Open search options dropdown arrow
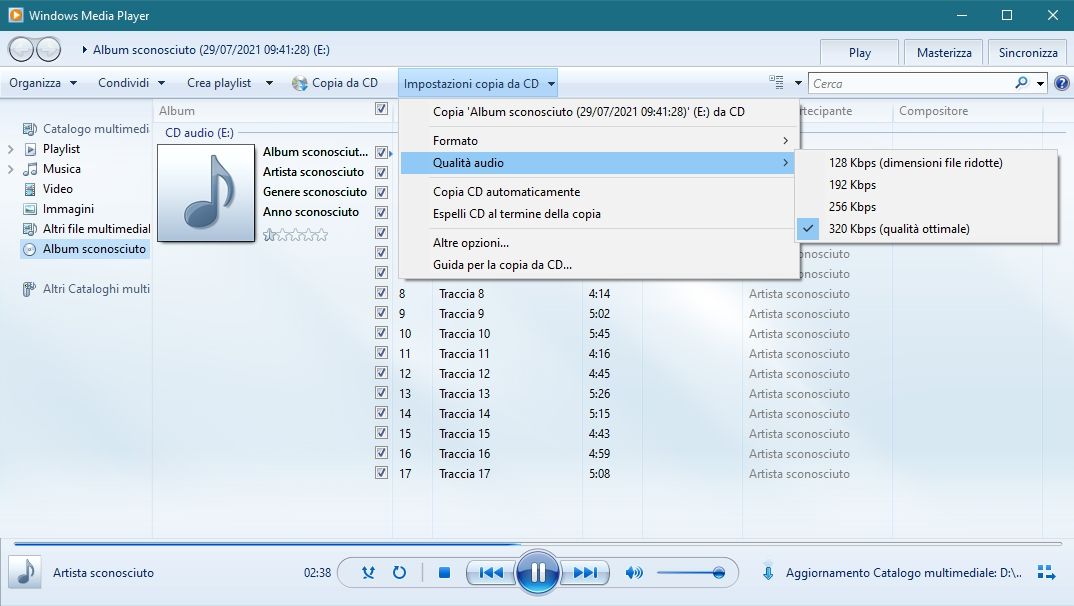The image size is (1074, 606). pos(1040,84)
